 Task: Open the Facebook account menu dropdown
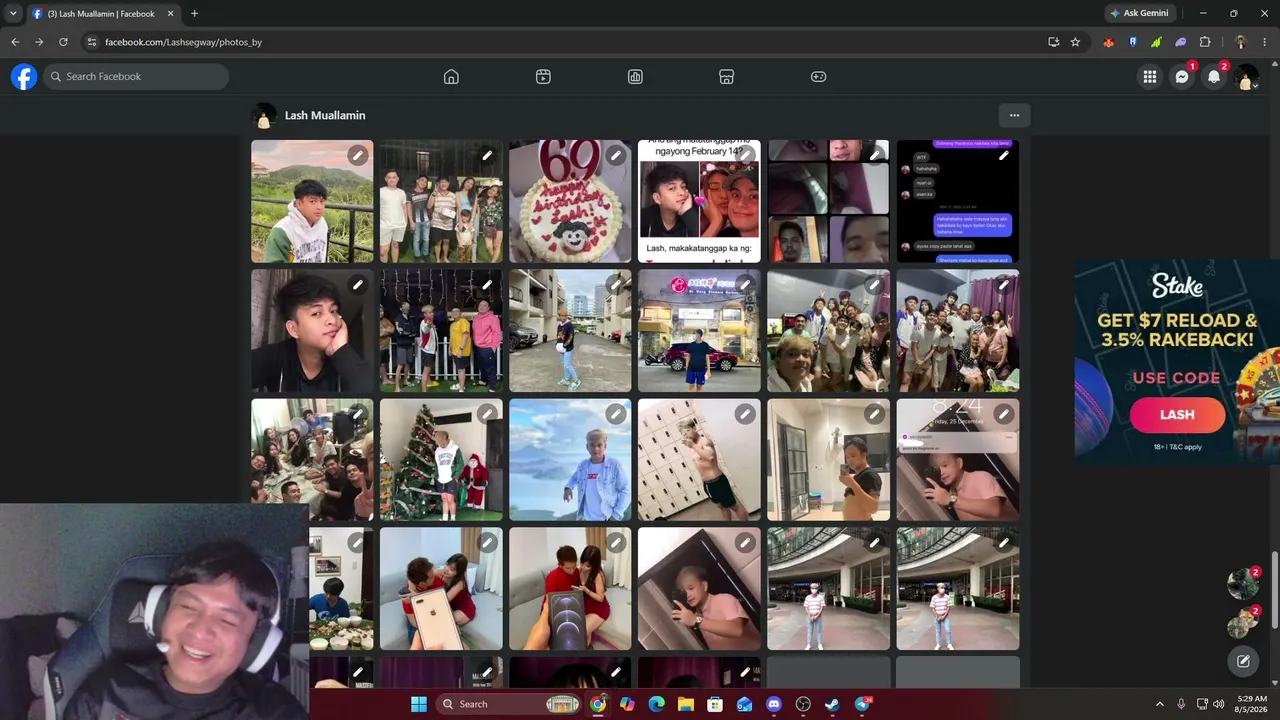coord(1246,77)
